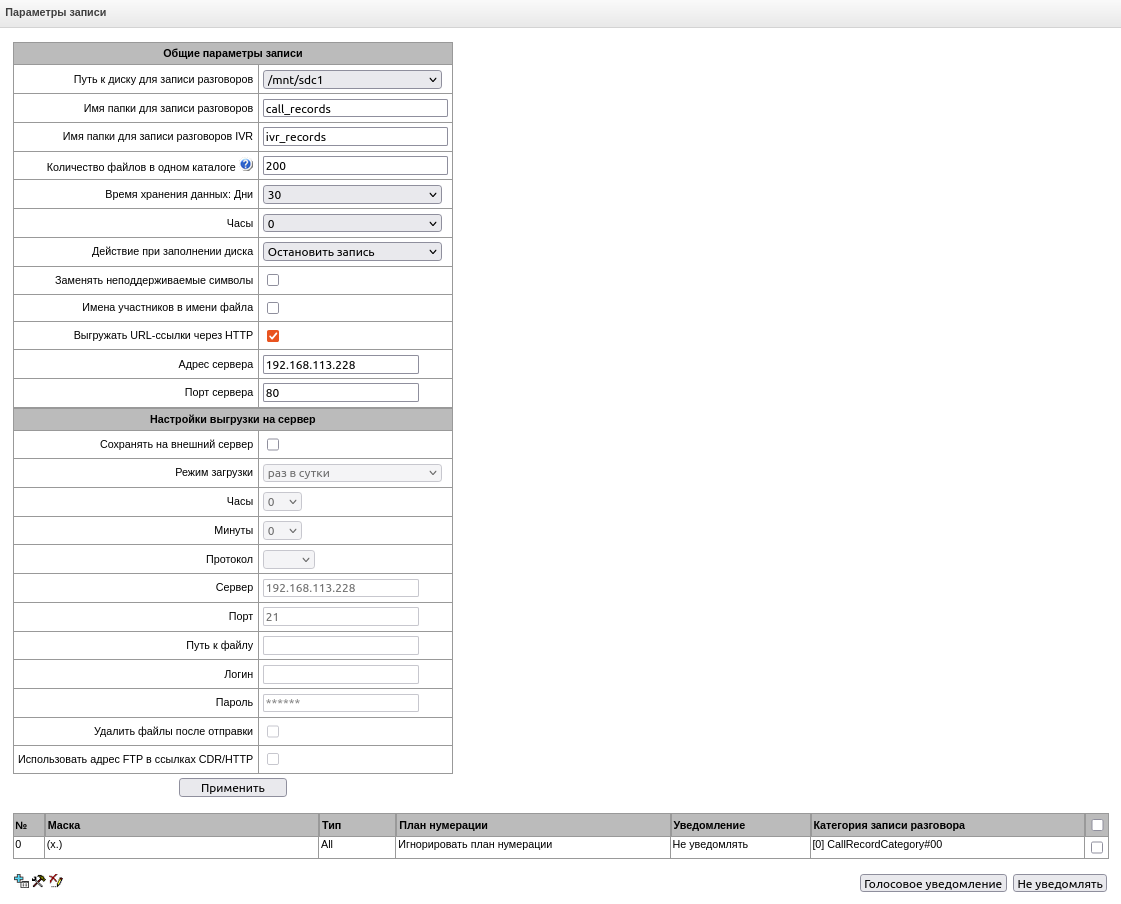Click the add mask row icon
The image size is (1121, 904).
click(x=21, y=881)
